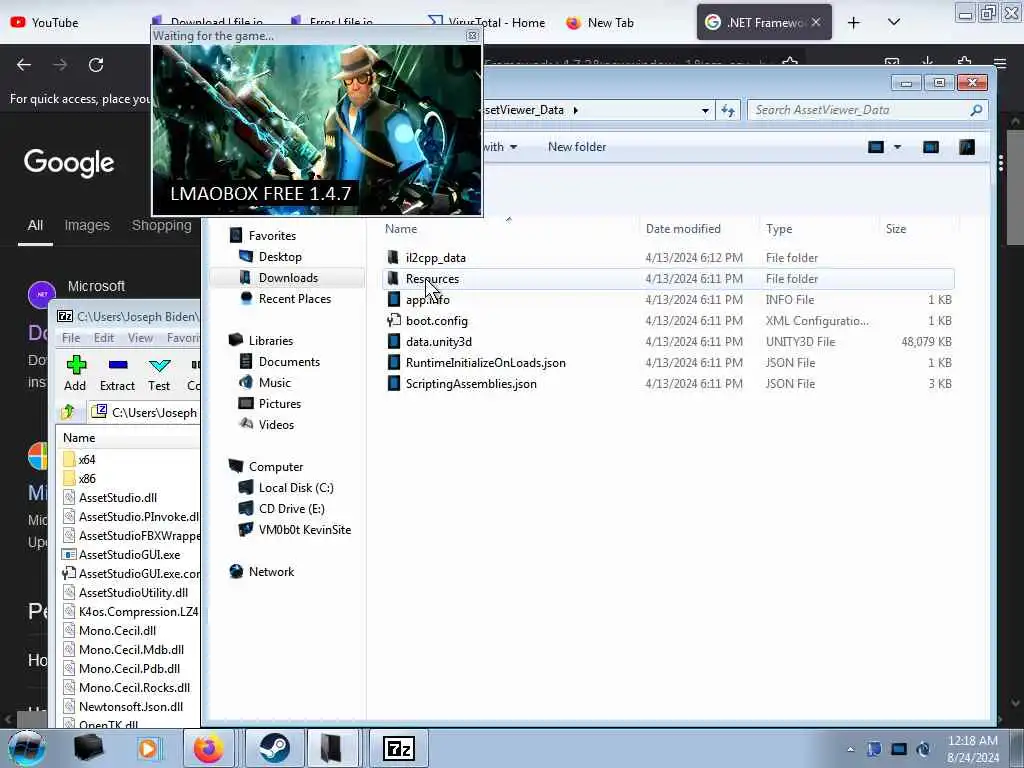
Task: Select the Images search filter
Action: click(x=87, y=225)
